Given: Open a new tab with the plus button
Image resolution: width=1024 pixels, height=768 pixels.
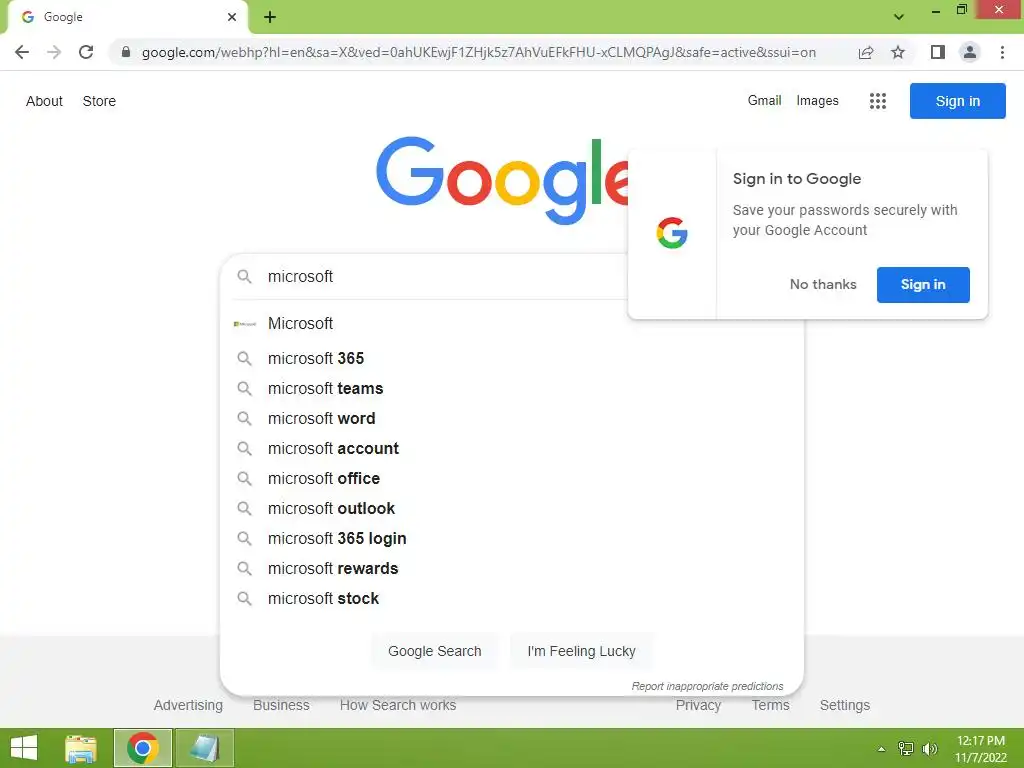Looking at the screenshot, I should coord(270,17).
